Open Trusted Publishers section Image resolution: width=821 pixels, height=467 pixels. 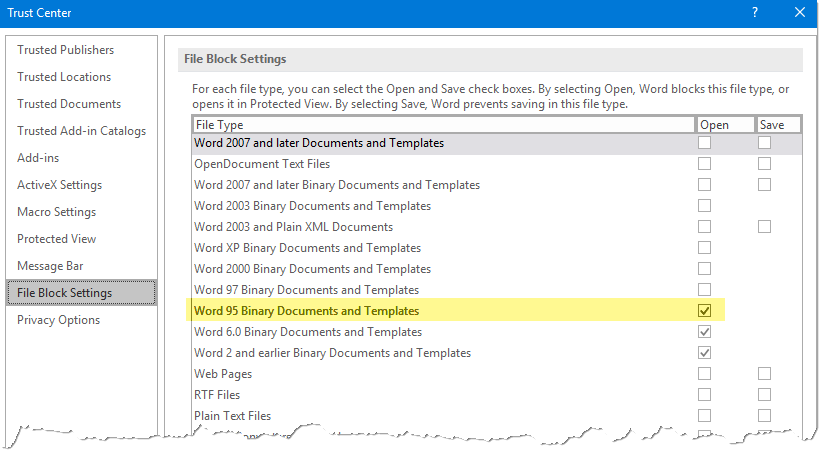click(65, 50)
